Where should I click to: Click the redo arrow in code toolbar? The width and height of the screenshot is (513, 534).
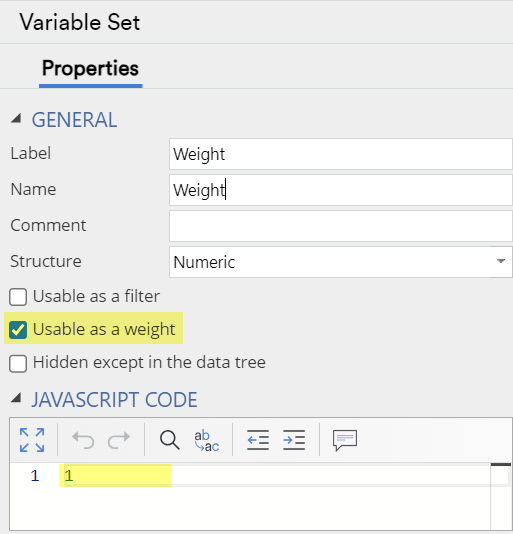point(119,440)
